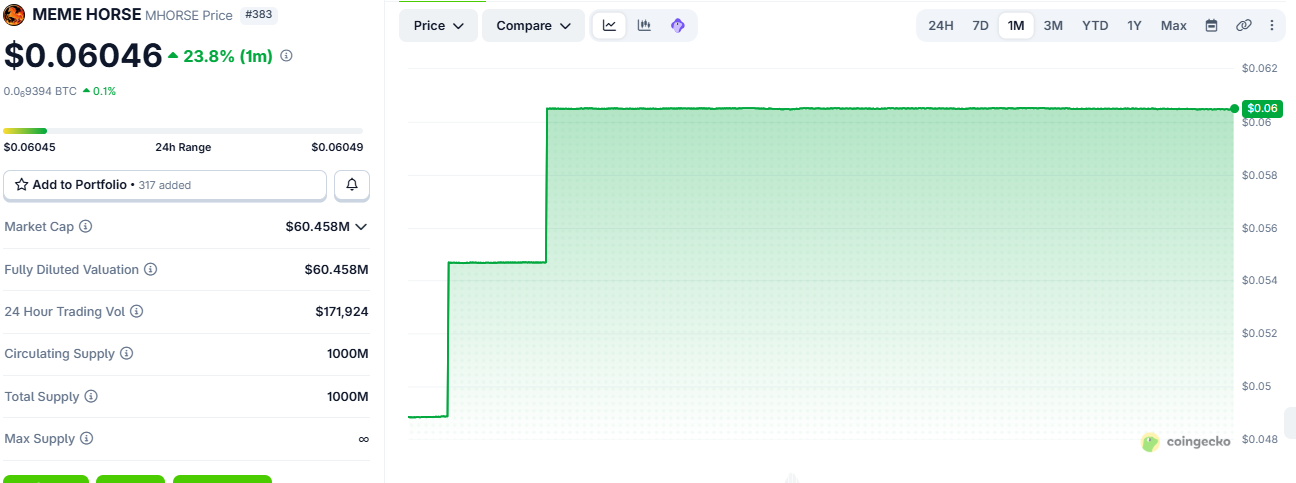Select the 24H time range
1296x483 pixels.
[940, 25]
